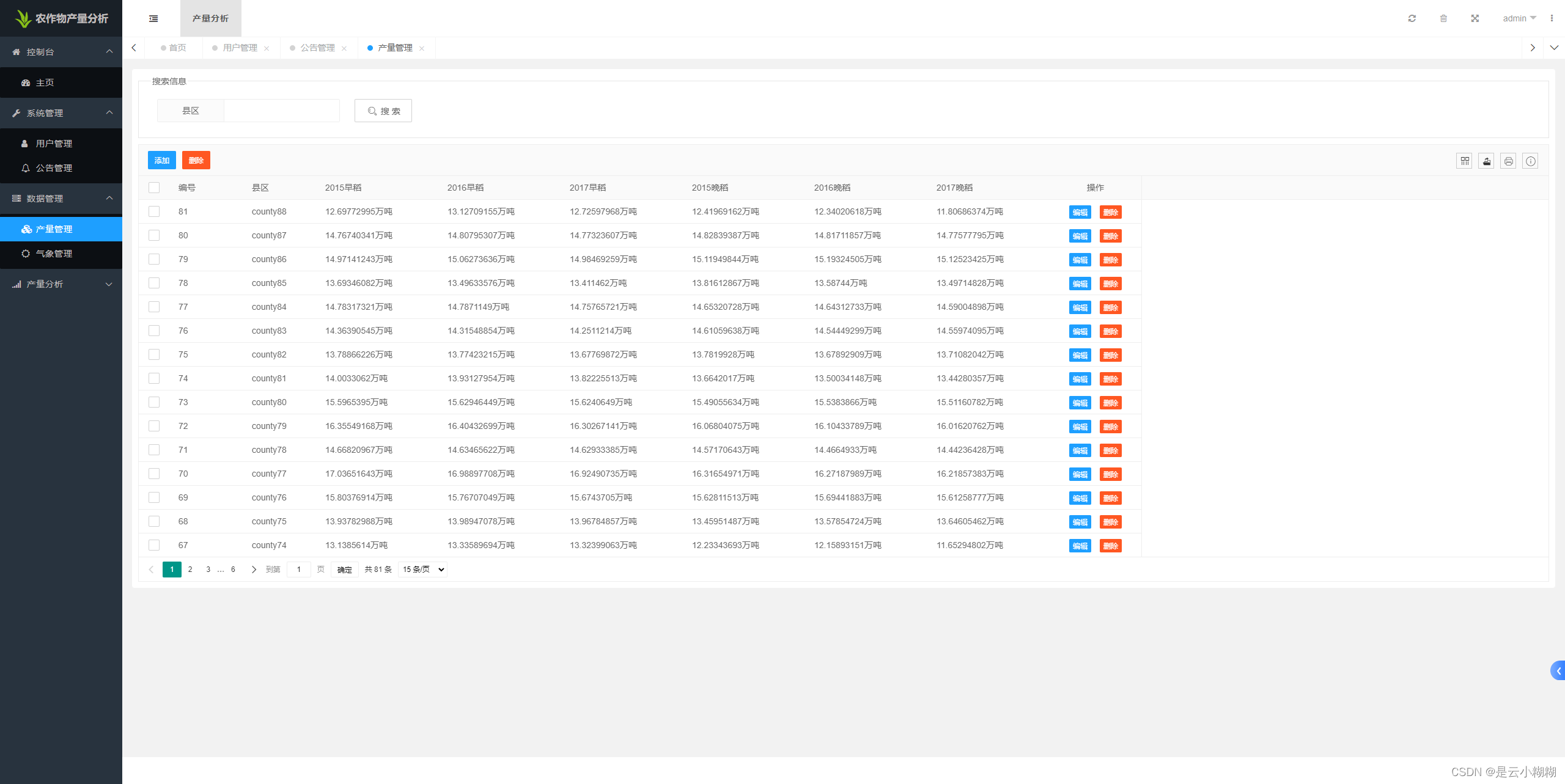Open 气象管理 in the sidebar

54,254
